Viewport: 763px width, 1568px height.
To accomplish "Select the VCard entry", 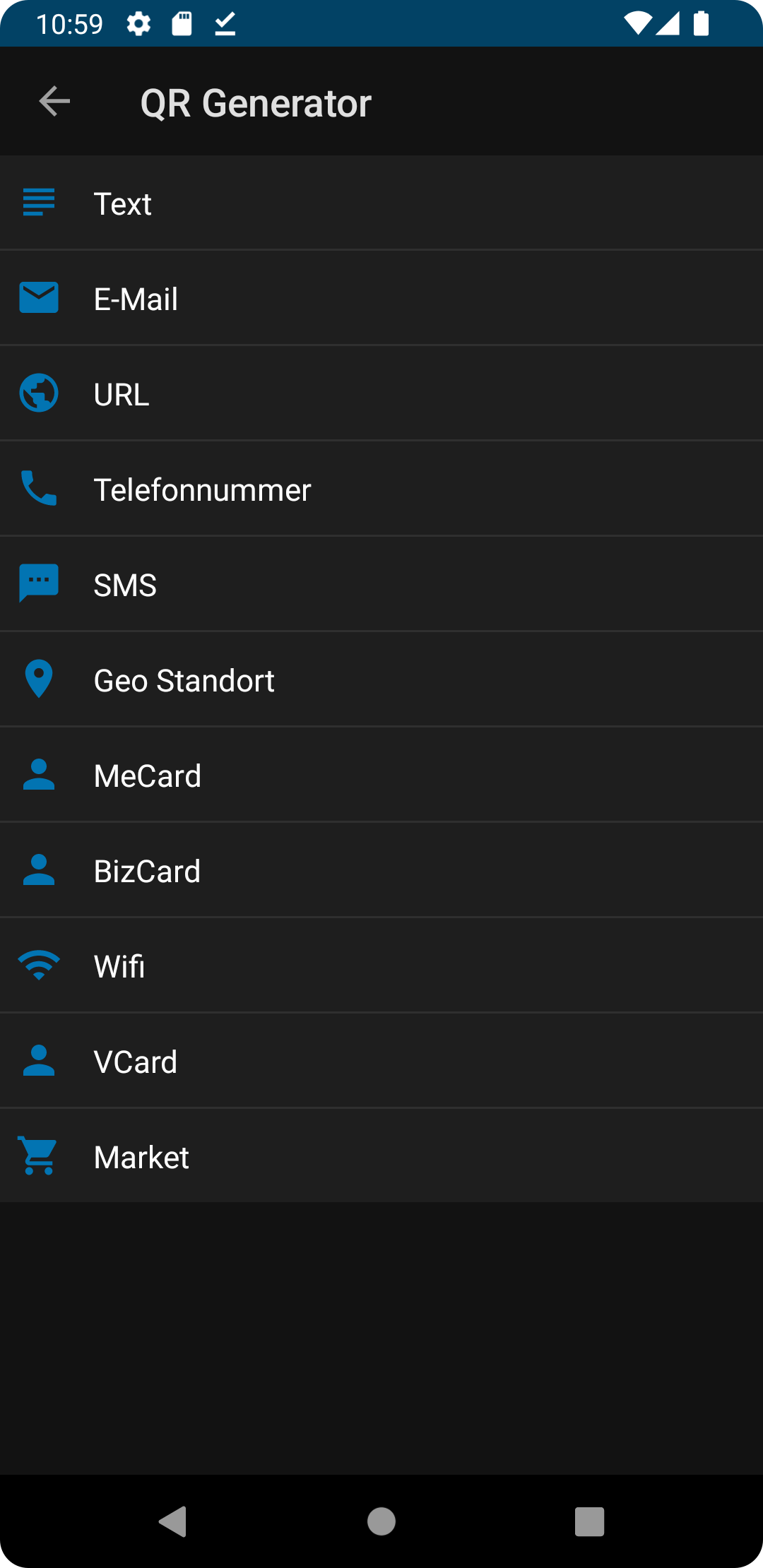I will click(x=381, y=1062).
